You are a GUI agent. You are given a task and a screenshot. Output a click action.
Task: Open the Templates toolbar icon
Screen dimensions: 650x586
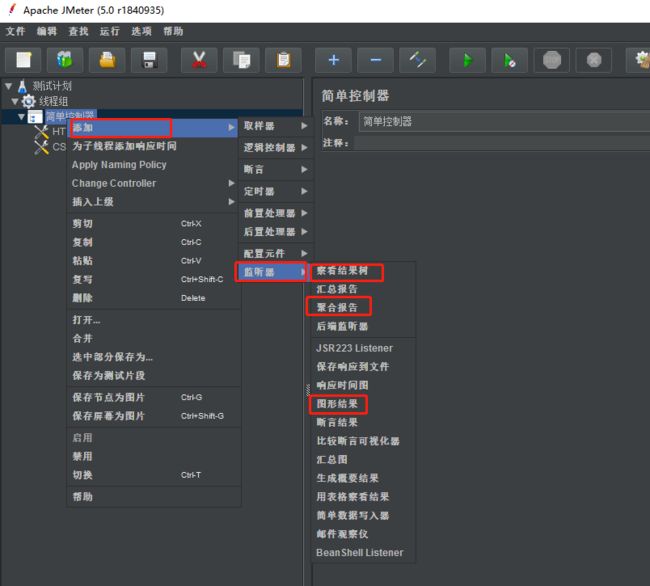[65, 60]
